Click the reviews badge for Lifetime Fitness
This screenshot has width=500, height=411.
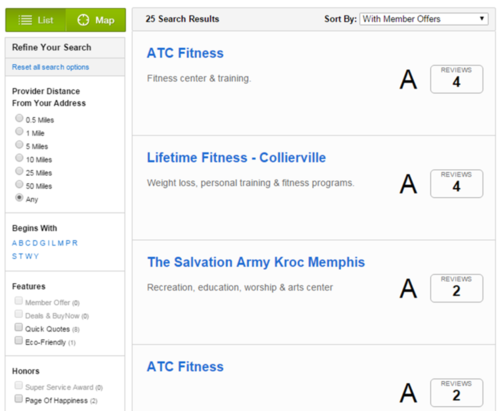[x=456, y=184]
